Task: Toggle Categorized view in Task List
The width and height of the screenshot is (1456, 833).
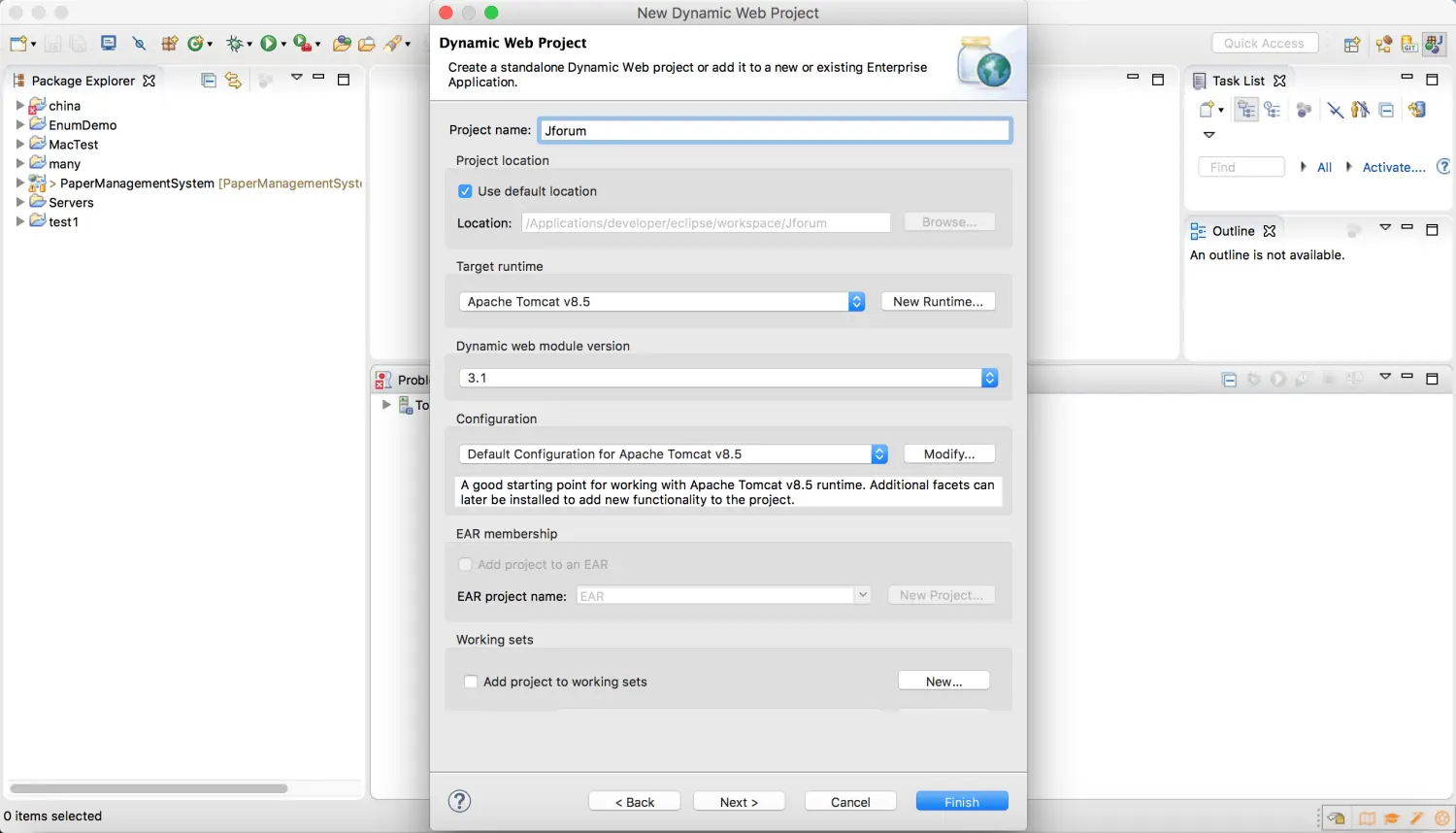Action: click(x=1246, y=110)
